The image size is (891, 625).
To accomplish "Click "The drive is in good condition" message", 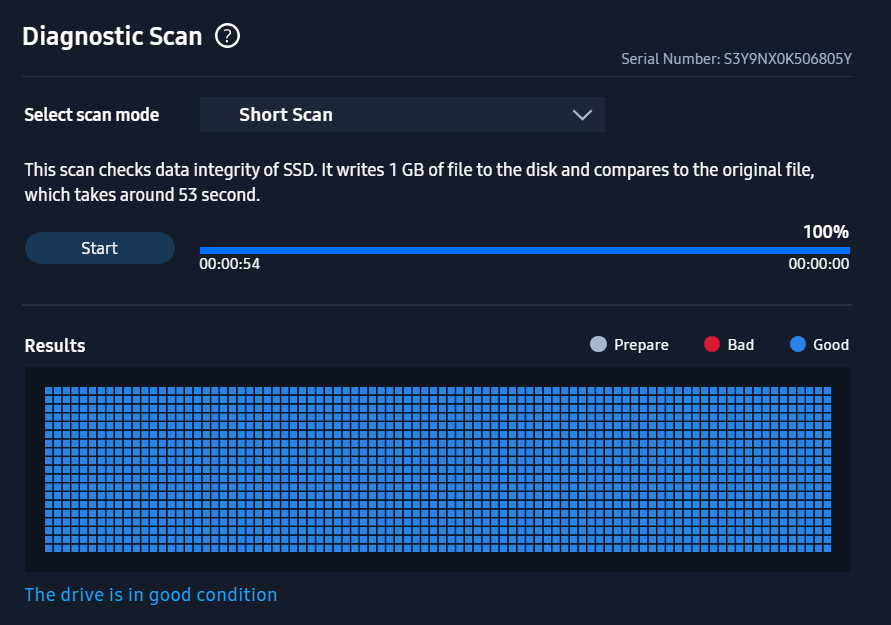I will point(151,595).
